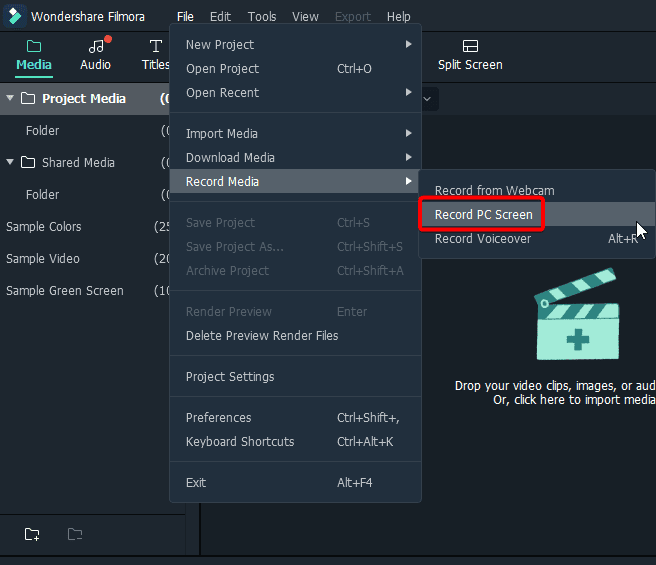Choose Record Voiceover option
Viewport: 656px width, 565px height.
pos(537,239)
